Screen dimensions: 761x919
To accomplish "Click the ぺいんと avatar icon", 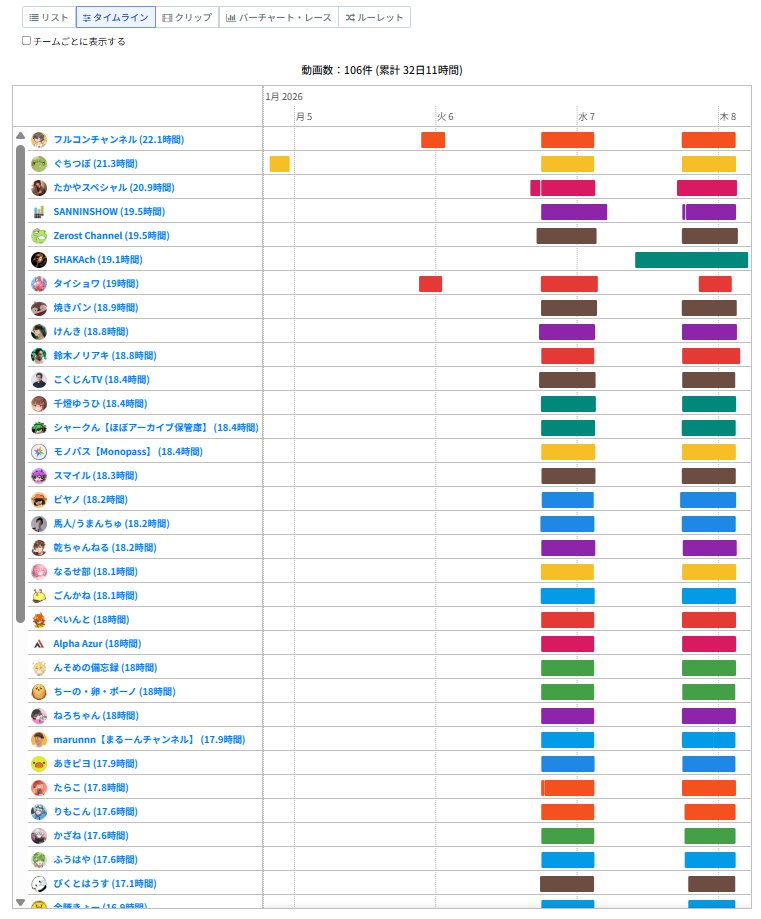I will pyautogui.click(x=39, y=620).
